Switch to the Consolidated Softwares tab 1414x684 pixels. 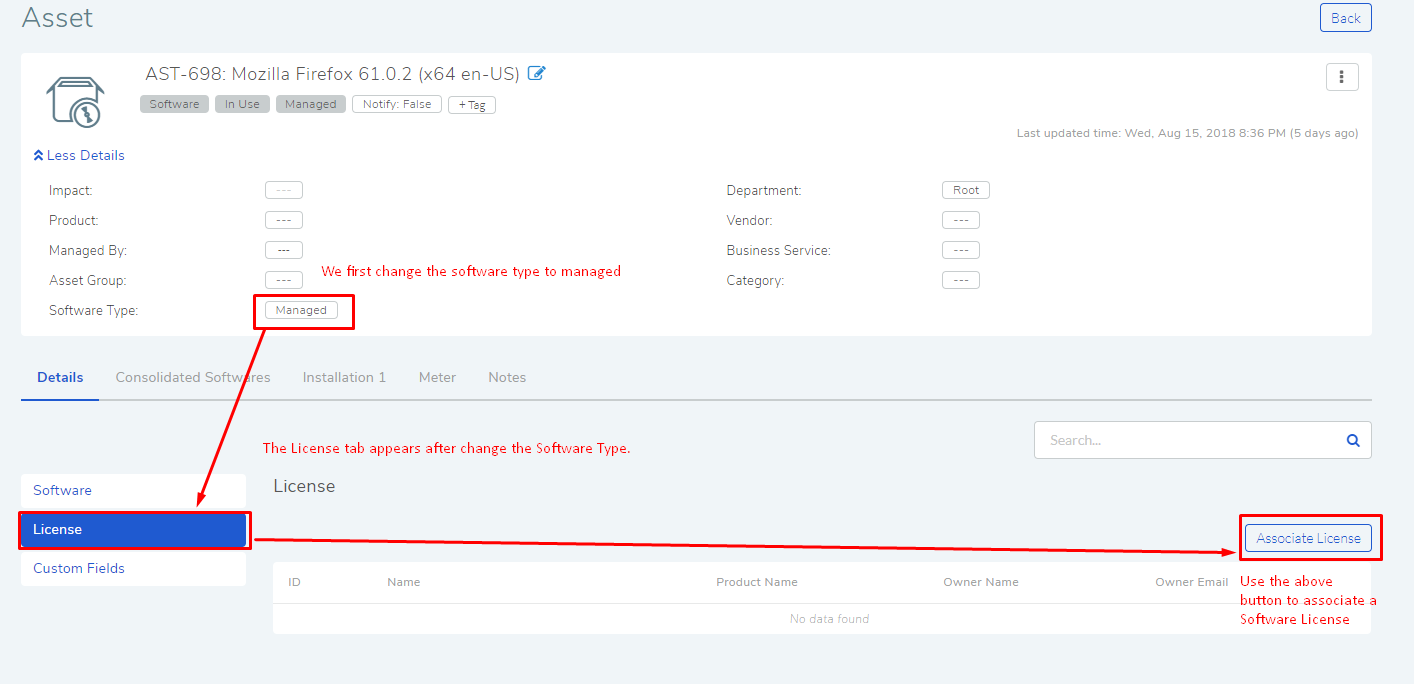click(193, 377)
